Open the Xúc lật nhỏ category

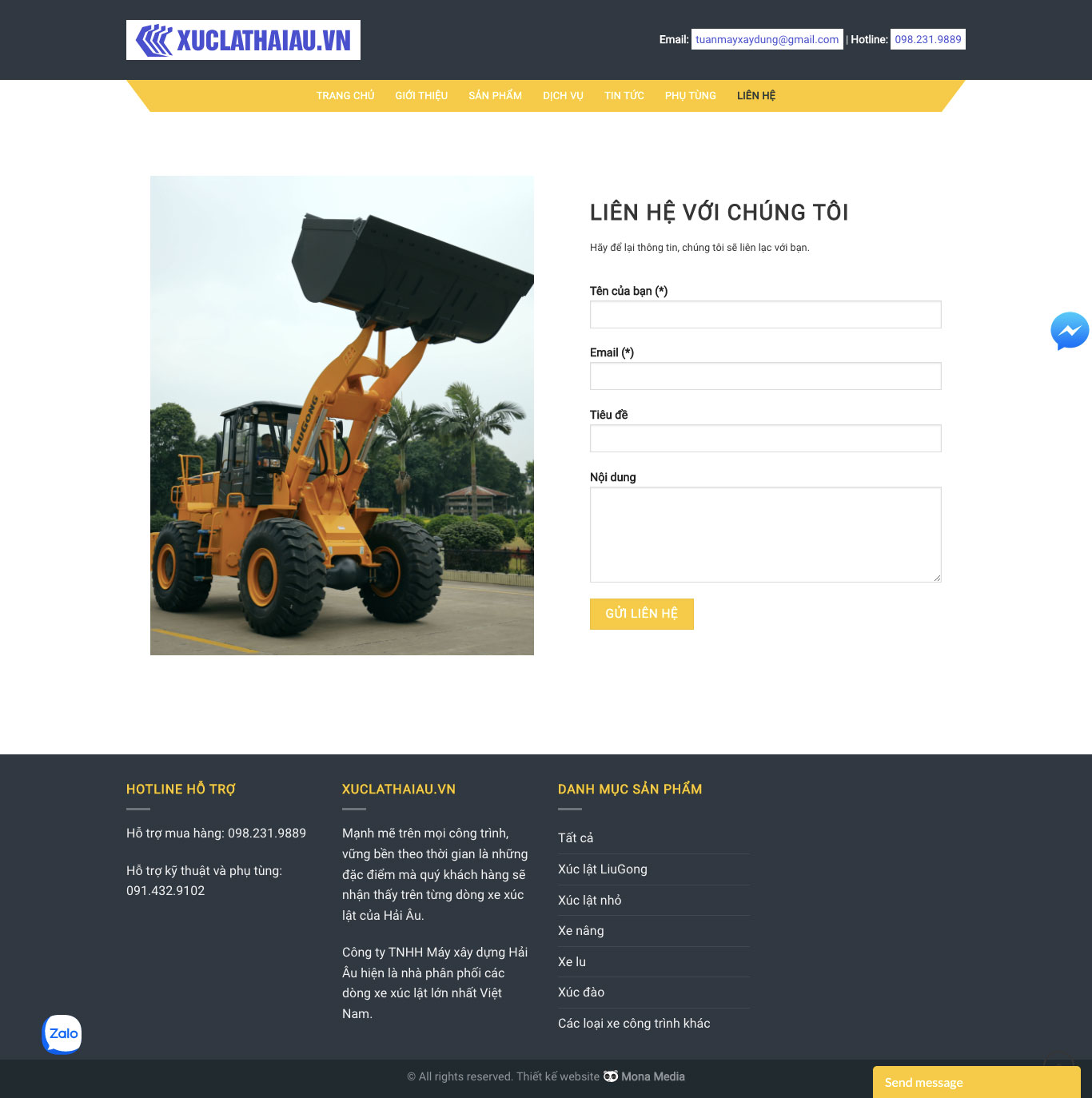coord(590,901)
